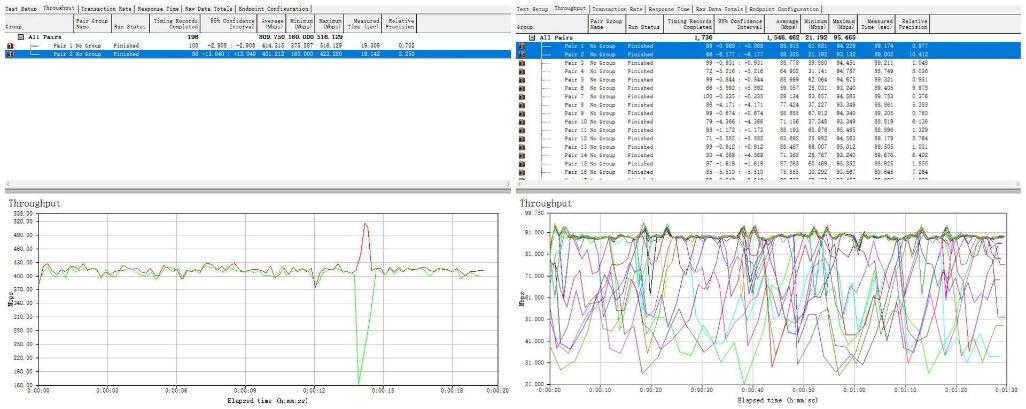Open Response Time tab in right window
The height and width of the screenshot is (409, 1026).
pyautogui.click(x=669, y=9)
